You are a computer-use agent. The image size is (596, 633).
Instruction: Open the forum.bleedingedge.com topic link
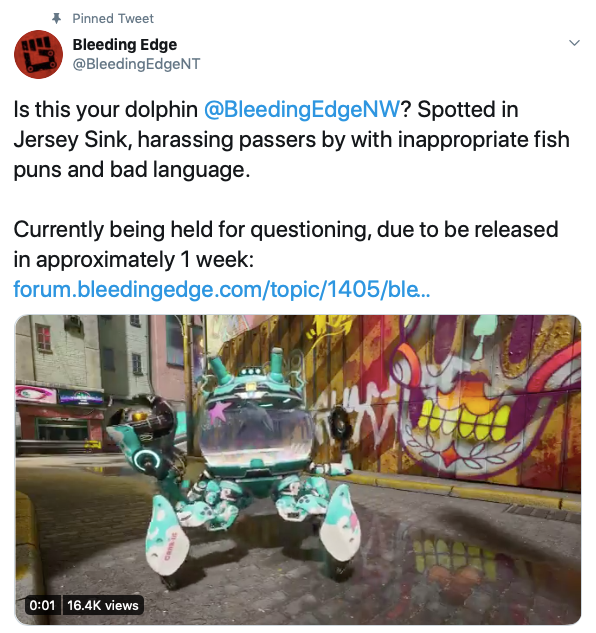(x=222, y=289)
